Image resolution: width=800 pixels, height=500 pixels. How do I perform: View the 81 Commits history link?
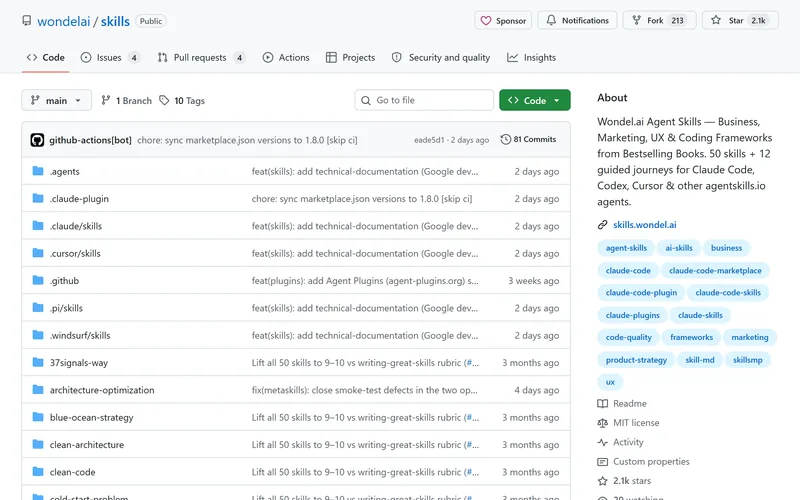click(529, 139)
